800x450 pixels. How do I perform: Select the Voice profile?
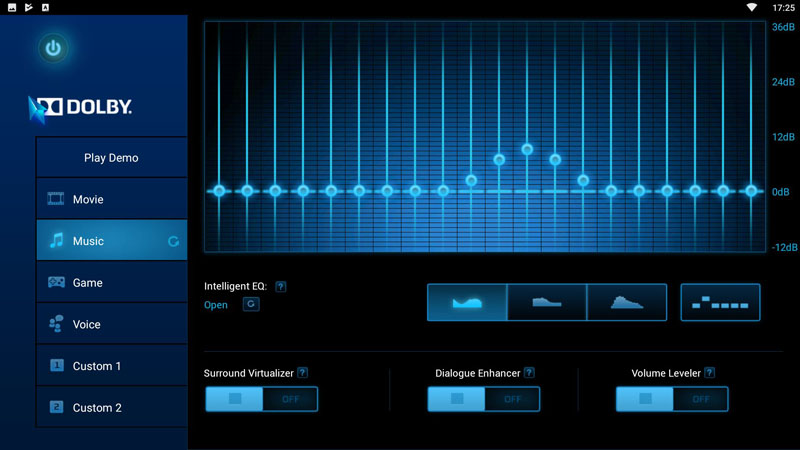click(x=112, y=324)
